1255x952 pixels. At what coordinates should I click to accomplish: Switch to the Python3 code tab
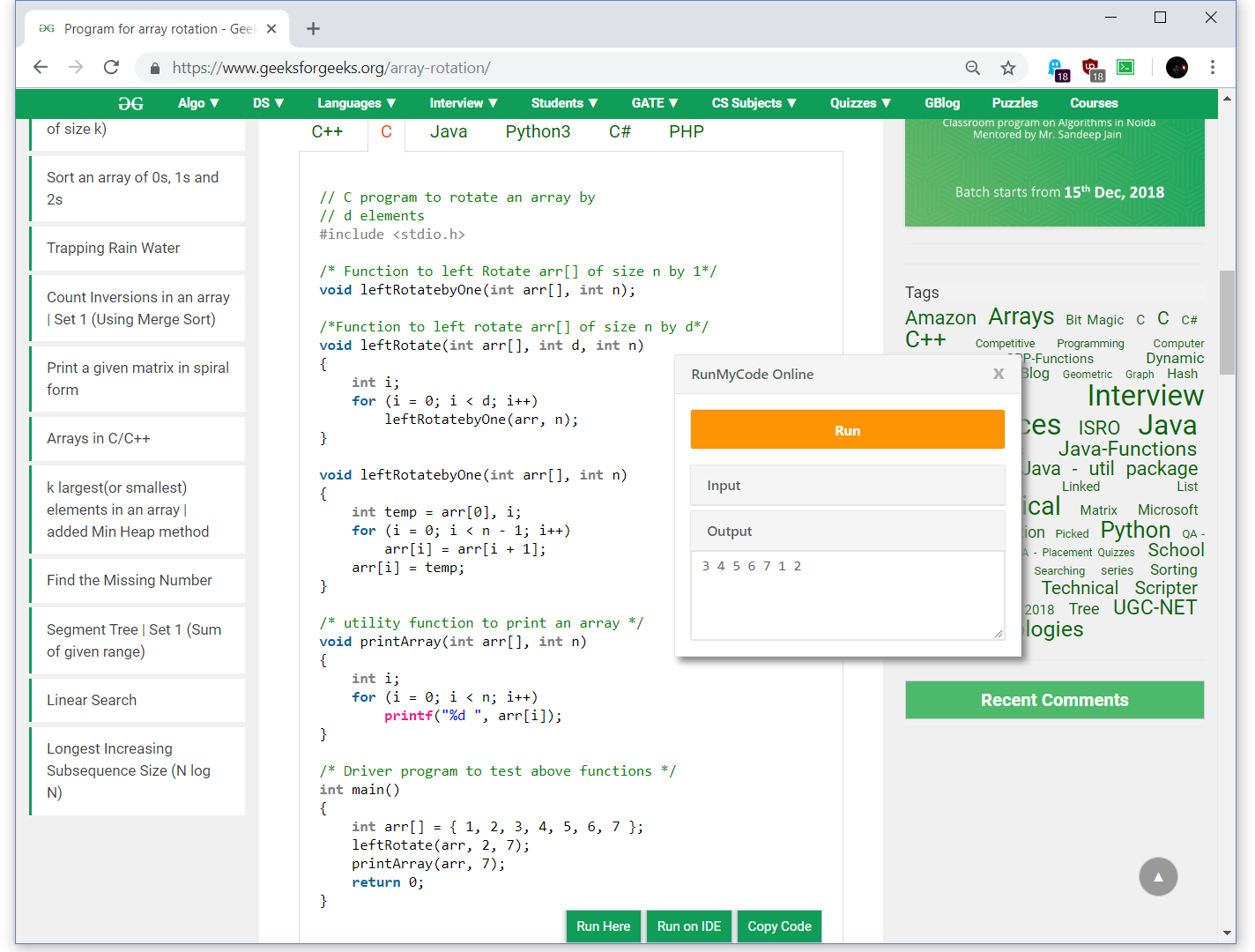(x=538, y=132)
